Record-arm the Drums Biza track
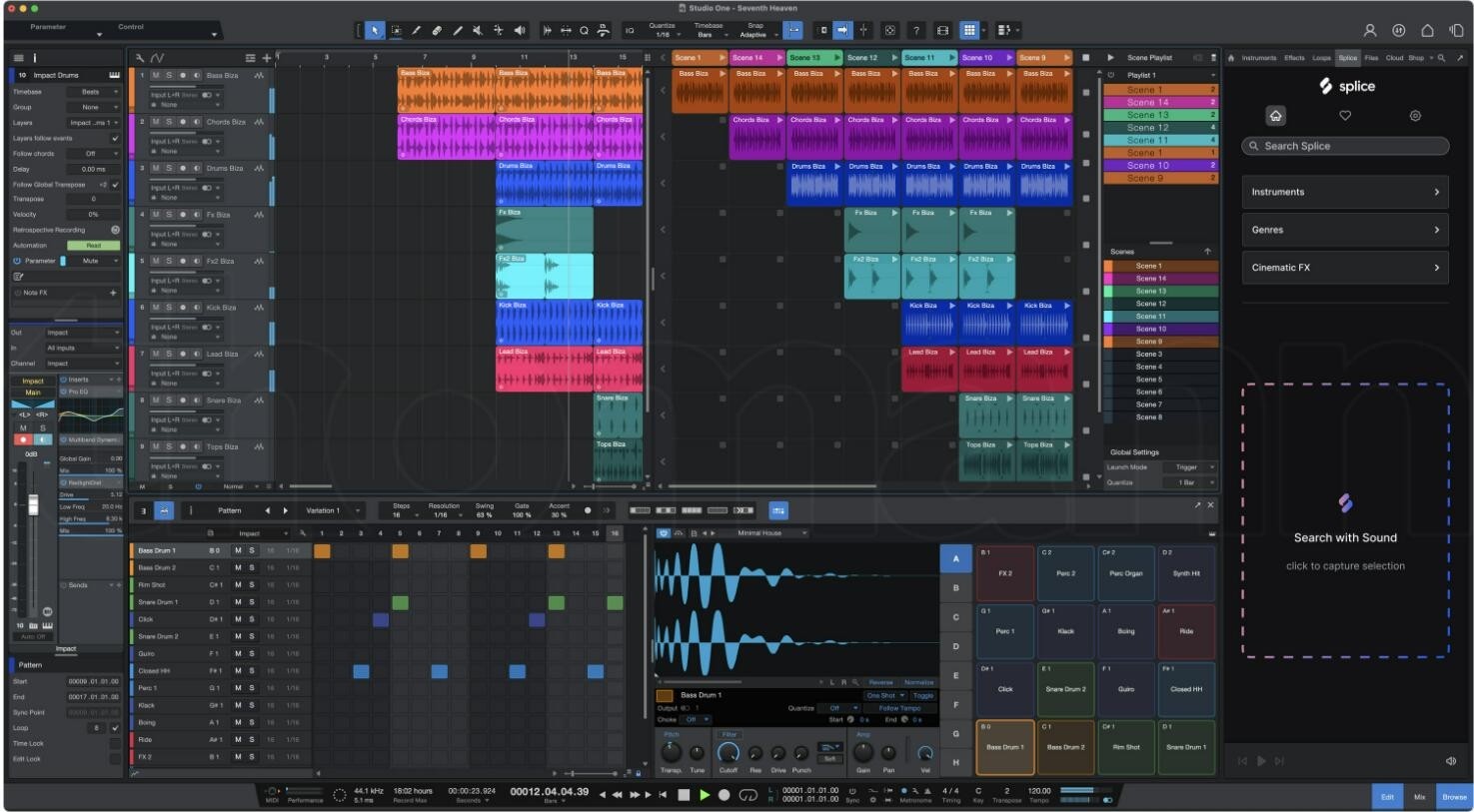The width and height of the screenshot is (1474, 812). (x=183, y=168)
